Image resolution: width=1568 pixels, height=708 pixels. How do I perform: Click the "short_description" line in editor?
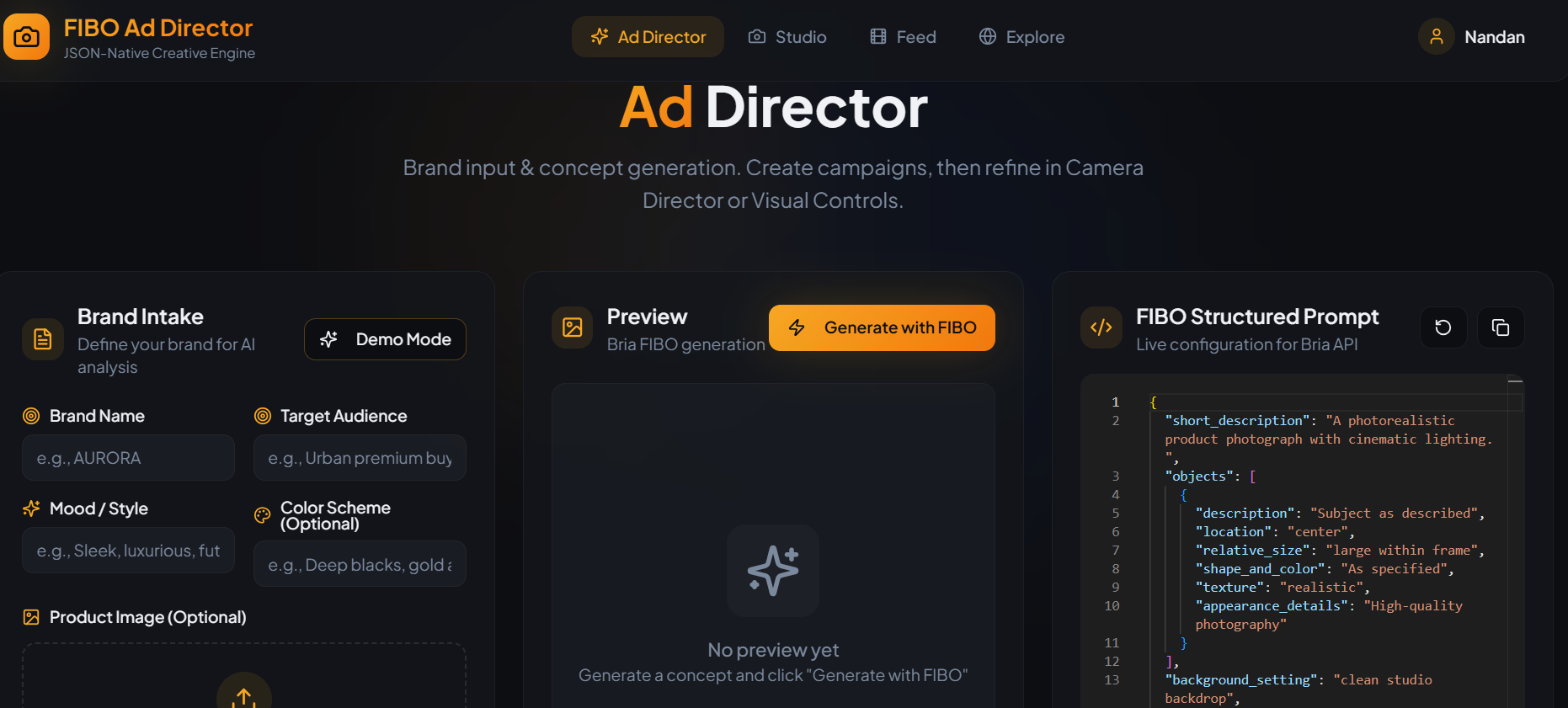coord(1328,439)
